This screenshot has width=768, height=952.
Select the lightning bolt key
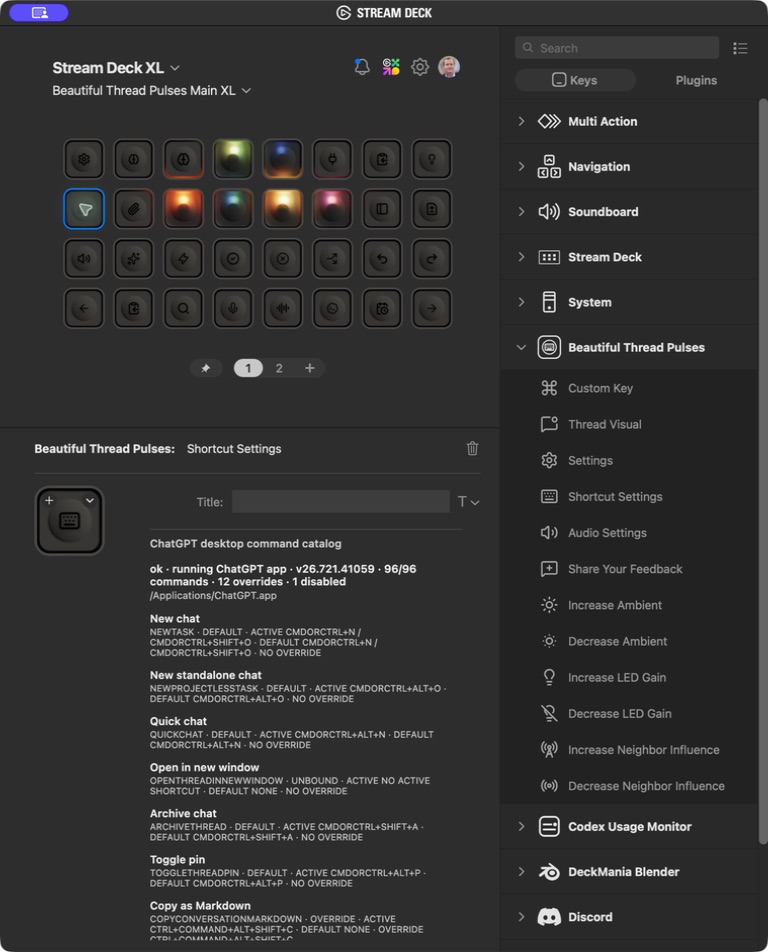[x=183, y=259]
